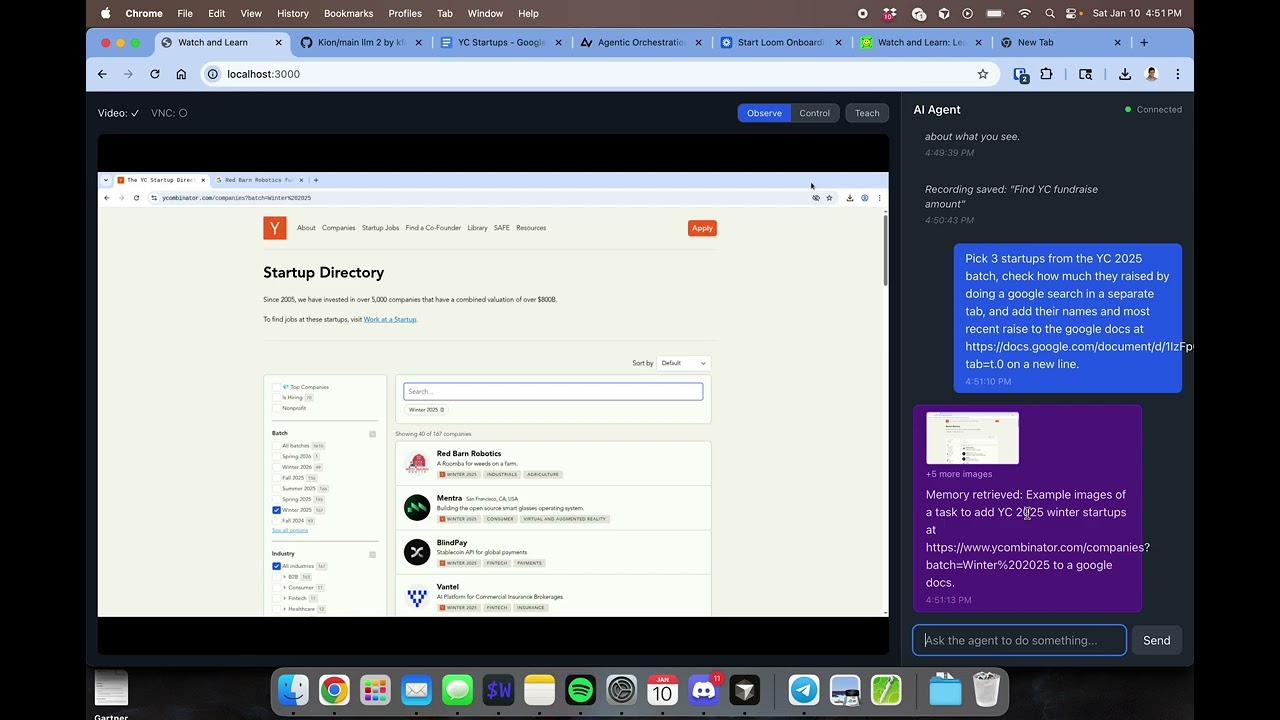Open Chrome downloads tray icon
The image size is (1280, 720).
pos(1125,74)
